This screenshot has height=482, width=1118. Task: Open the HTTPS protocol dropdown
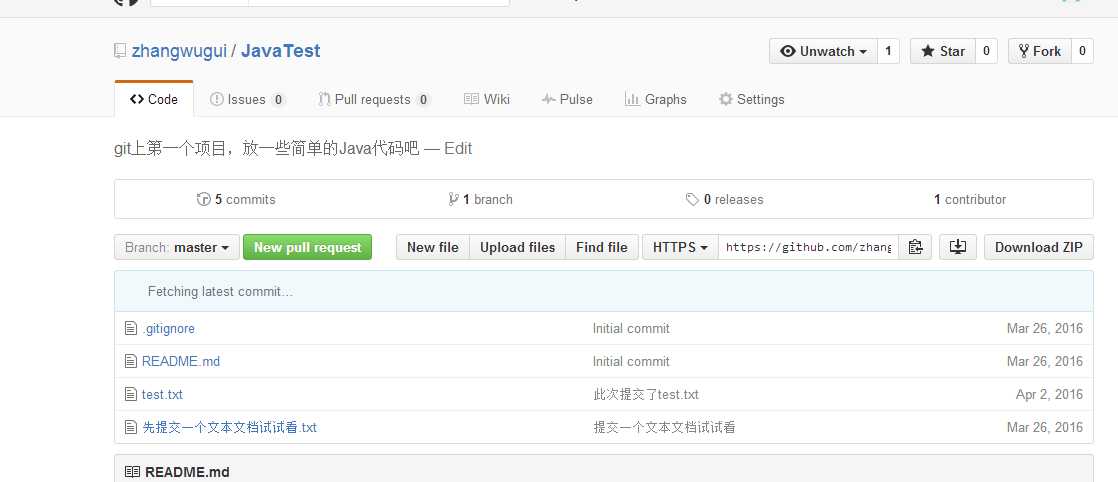point(680,247)
